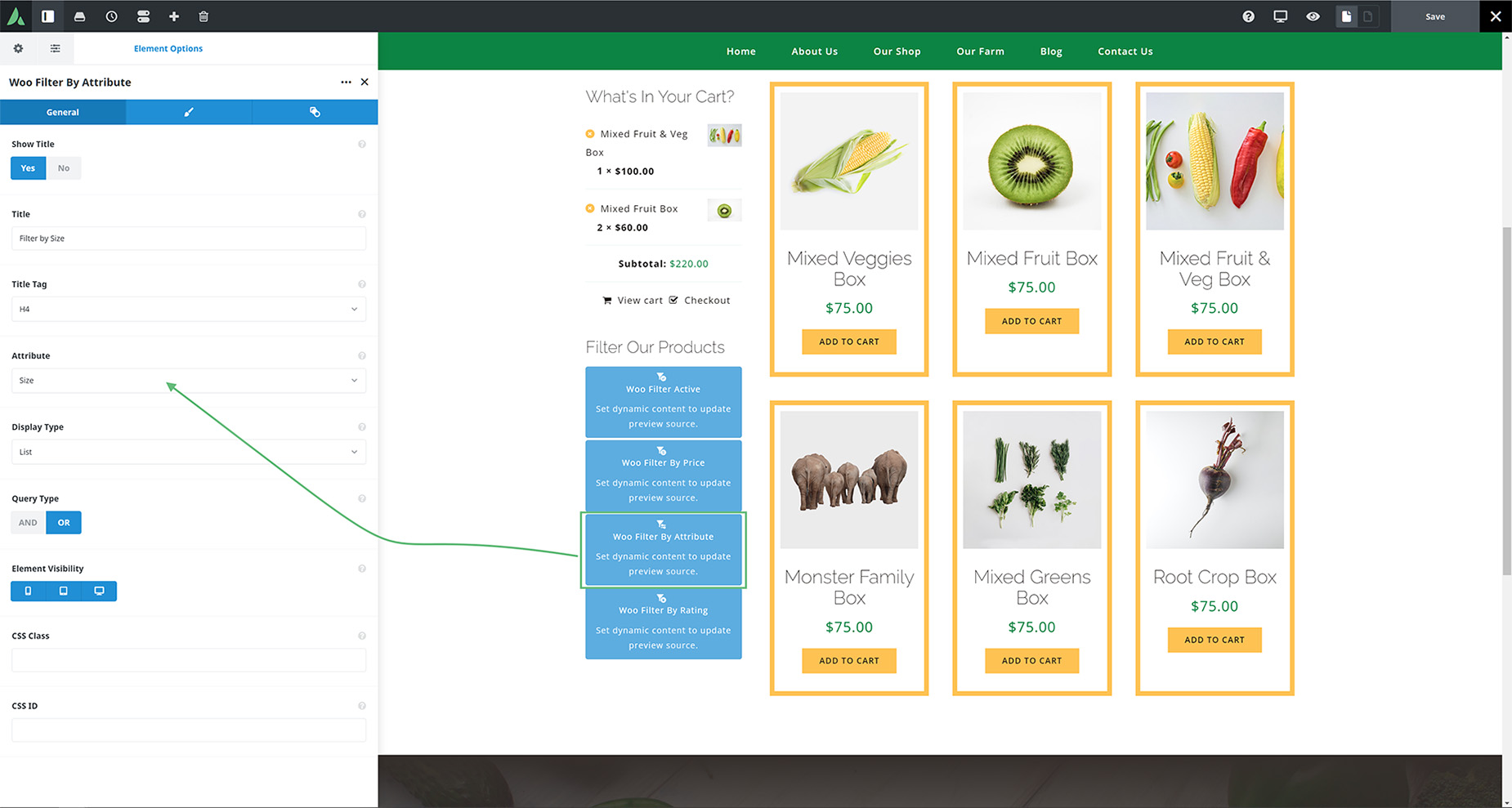Switch to the link Extras tab

click(315, 112)
